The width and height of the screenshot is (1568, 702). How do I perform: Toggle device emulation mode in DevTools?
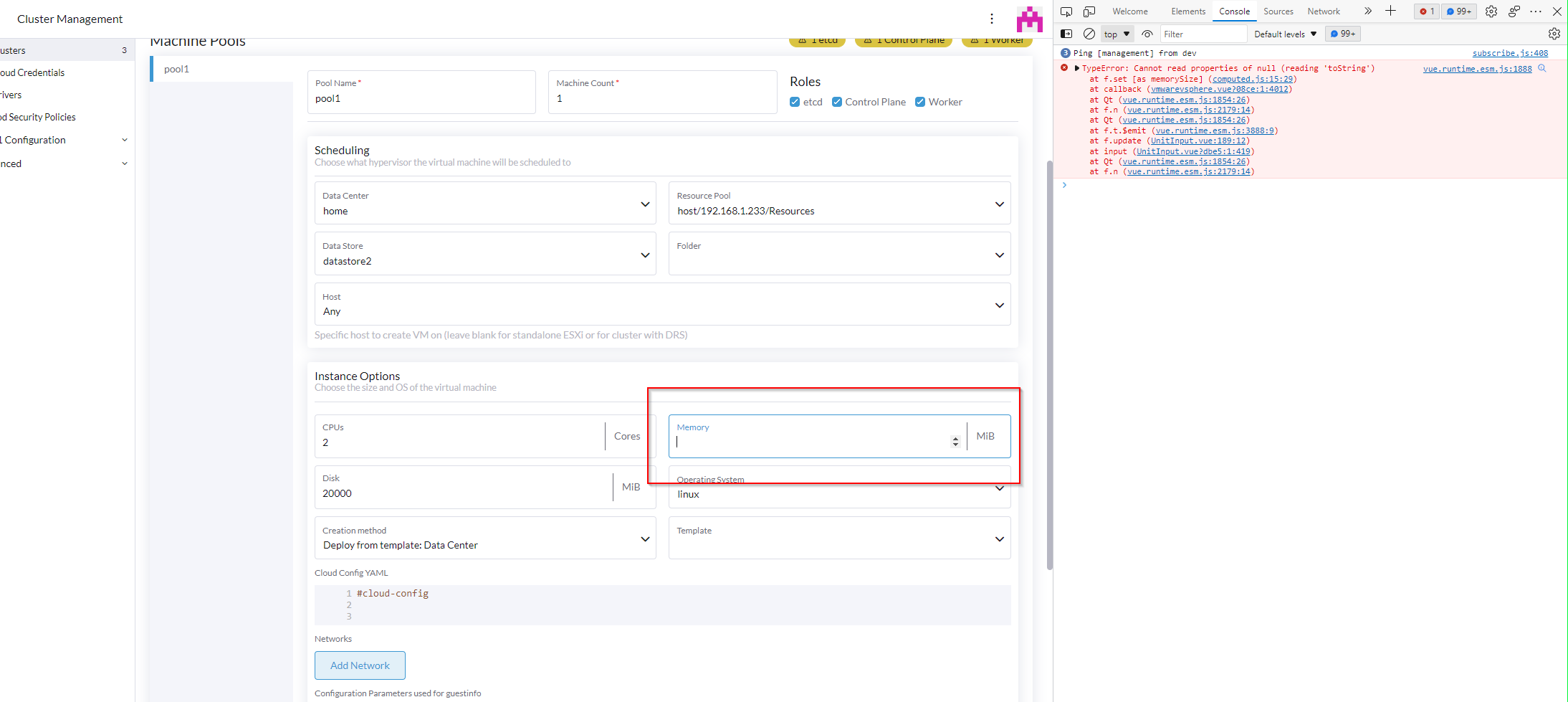point(1090,11)
